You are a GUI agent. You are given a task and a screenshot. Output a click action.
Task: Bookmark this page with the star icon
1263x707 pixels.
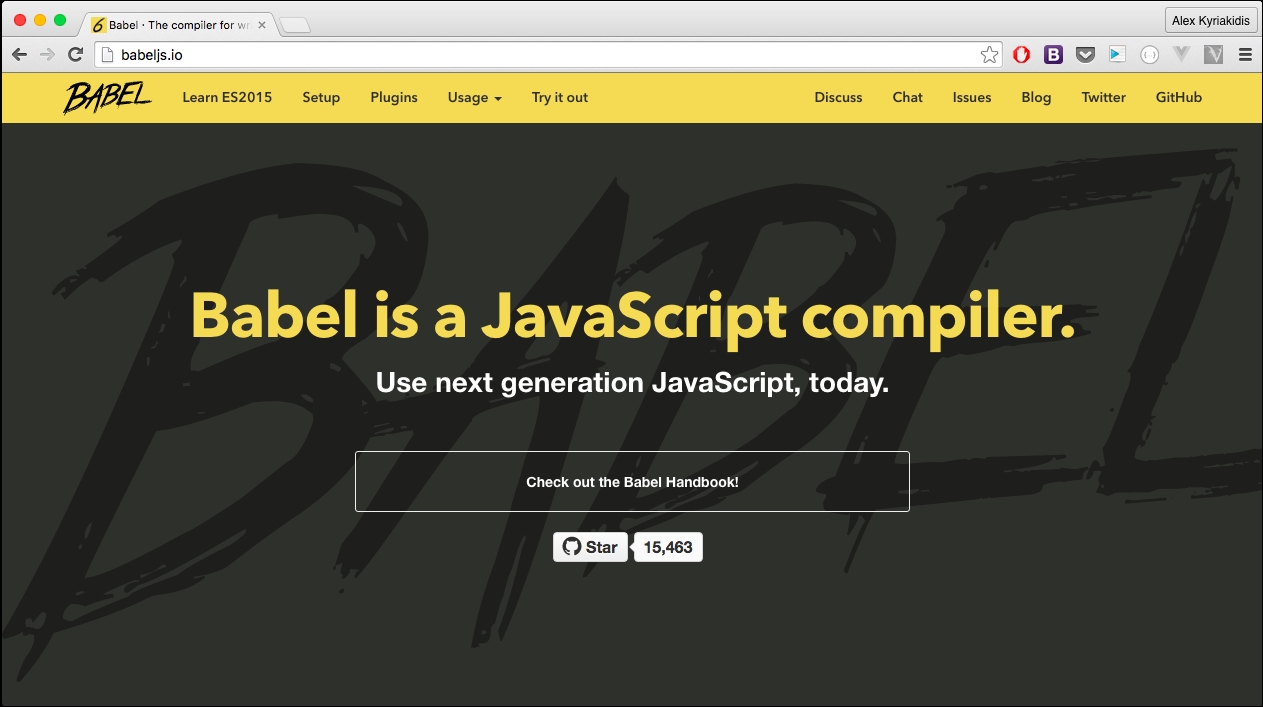(x=989, y=55)
